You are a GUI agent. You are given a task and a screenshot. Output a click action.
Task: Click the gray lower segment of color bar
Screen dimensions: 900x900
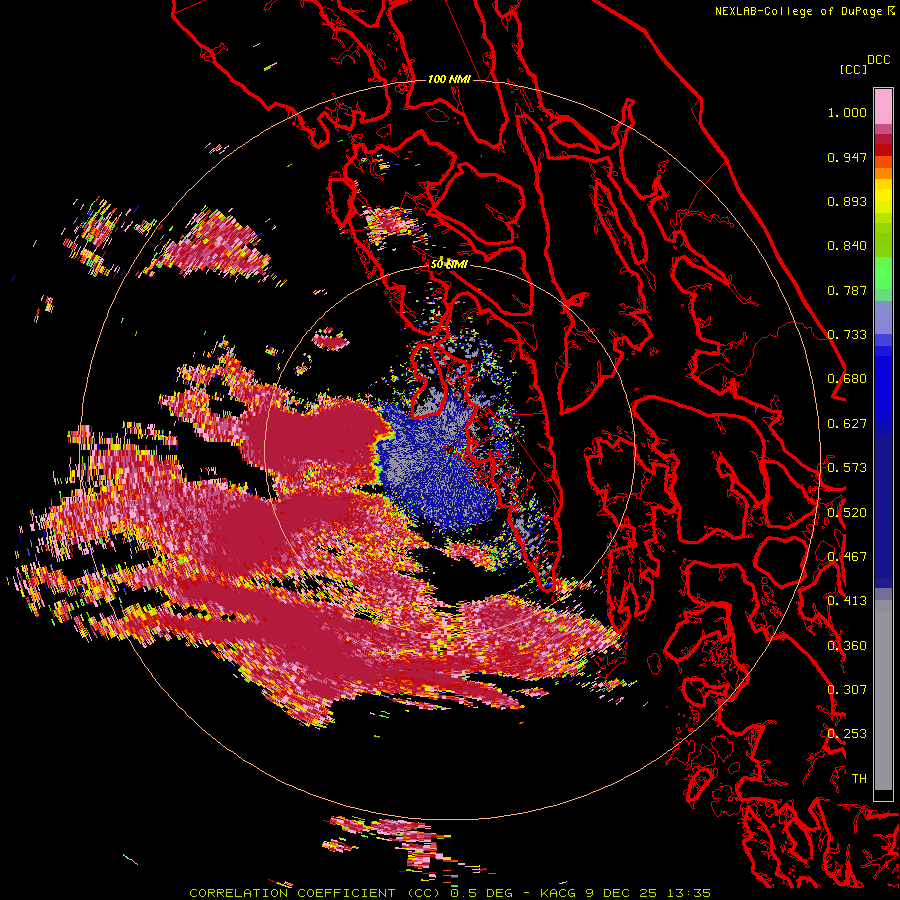point(883,695)
